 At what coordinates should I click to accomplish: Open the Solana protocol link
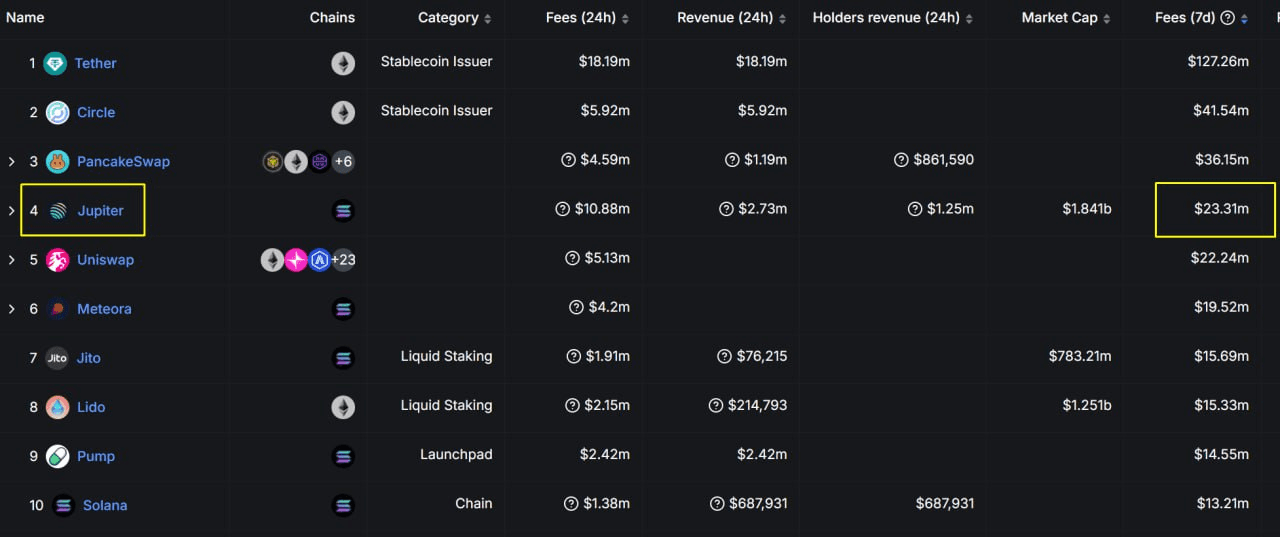pyautogui.click(x=104, y=505)
